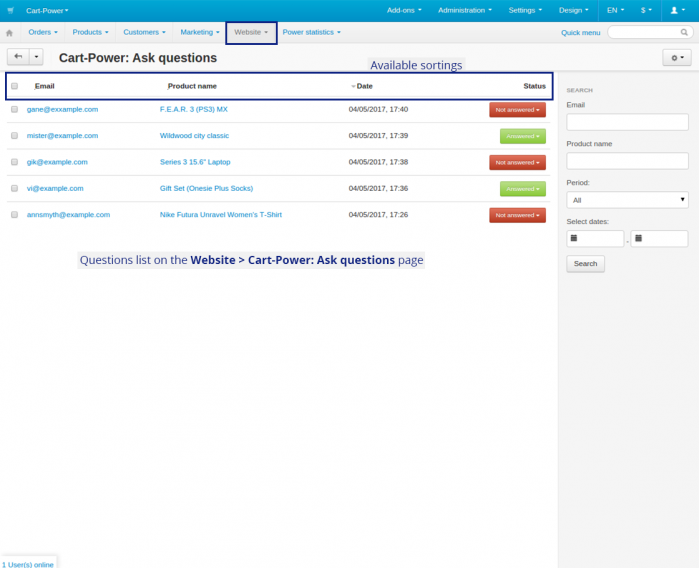The height and width of the screenshot is (568, 700).
Task: Open the Products menu
Action: [90, 32]
